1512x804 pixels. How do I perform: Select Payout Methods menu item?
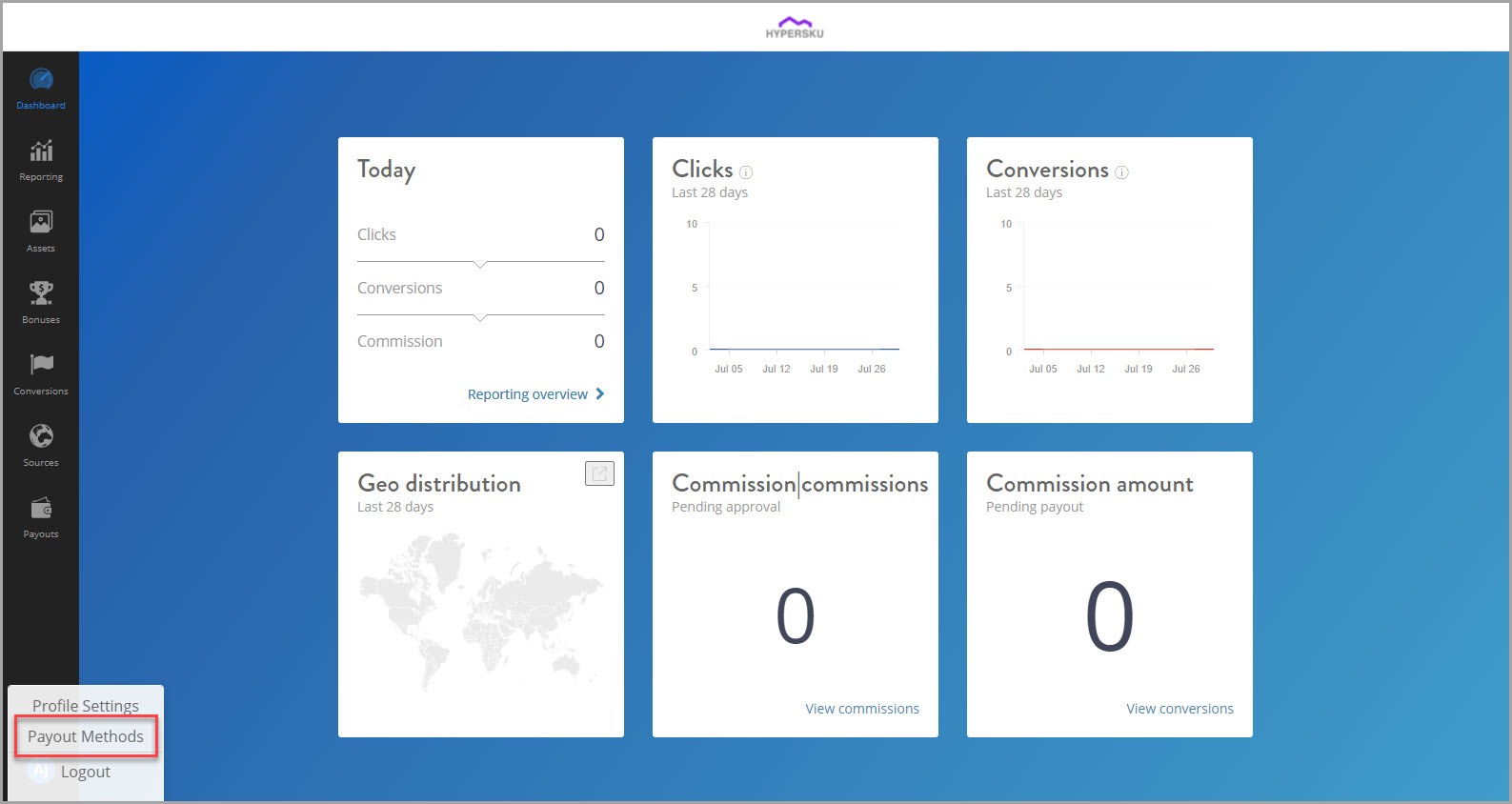pos(86,736)
